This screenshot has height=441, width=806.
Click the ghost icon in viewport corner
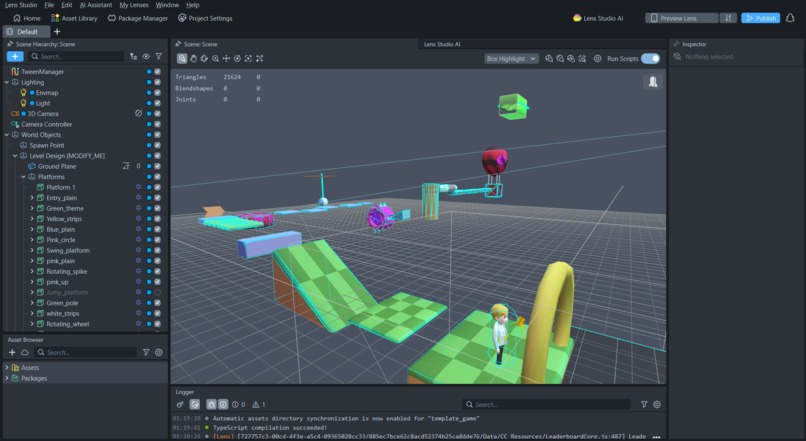click(653, 82)
